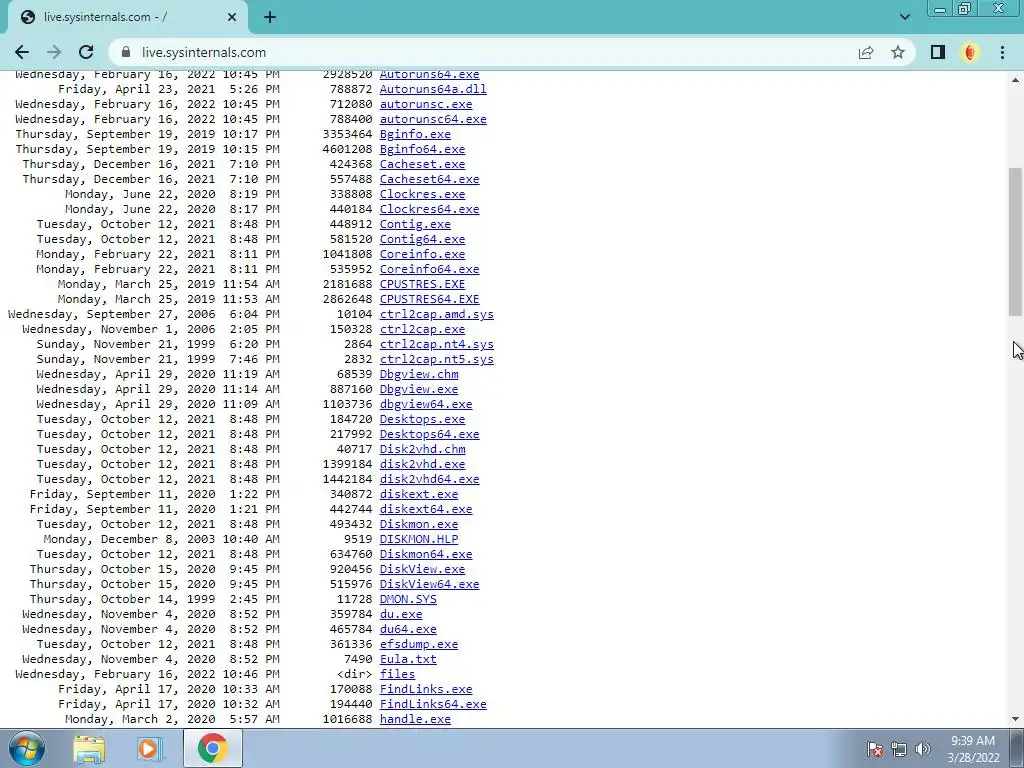Screen dimensions: 1024x768
Task: Open the handle.exe link
Action: point(415,719)
